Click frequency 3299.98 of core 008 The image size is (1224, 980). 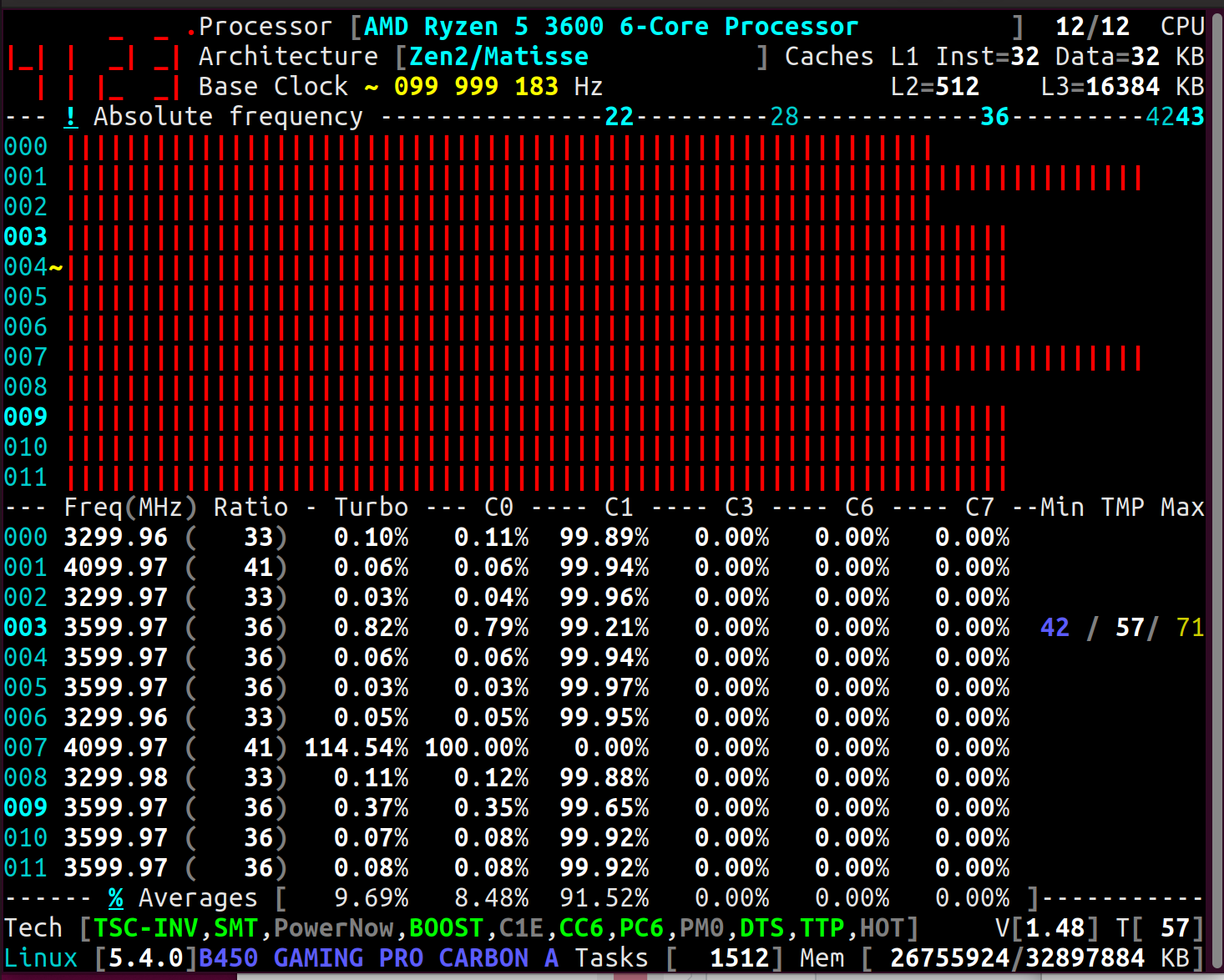116,778
